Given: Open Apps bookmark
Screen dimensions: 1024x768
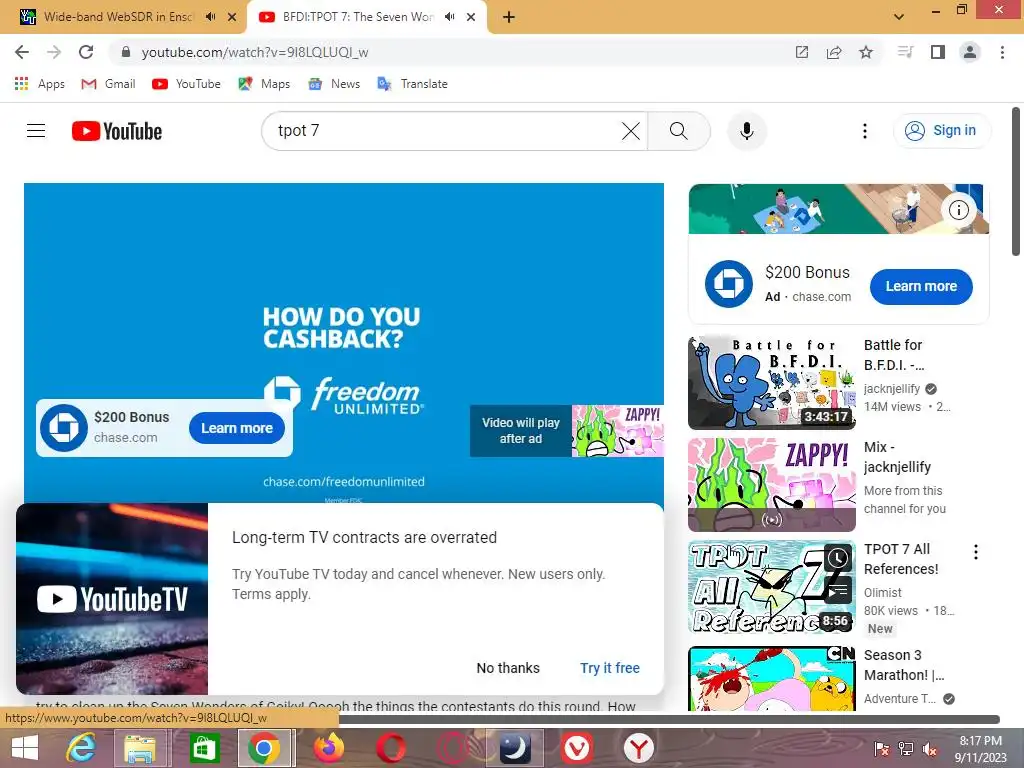Looking at the screenshot, I should [x=39, y=84].
